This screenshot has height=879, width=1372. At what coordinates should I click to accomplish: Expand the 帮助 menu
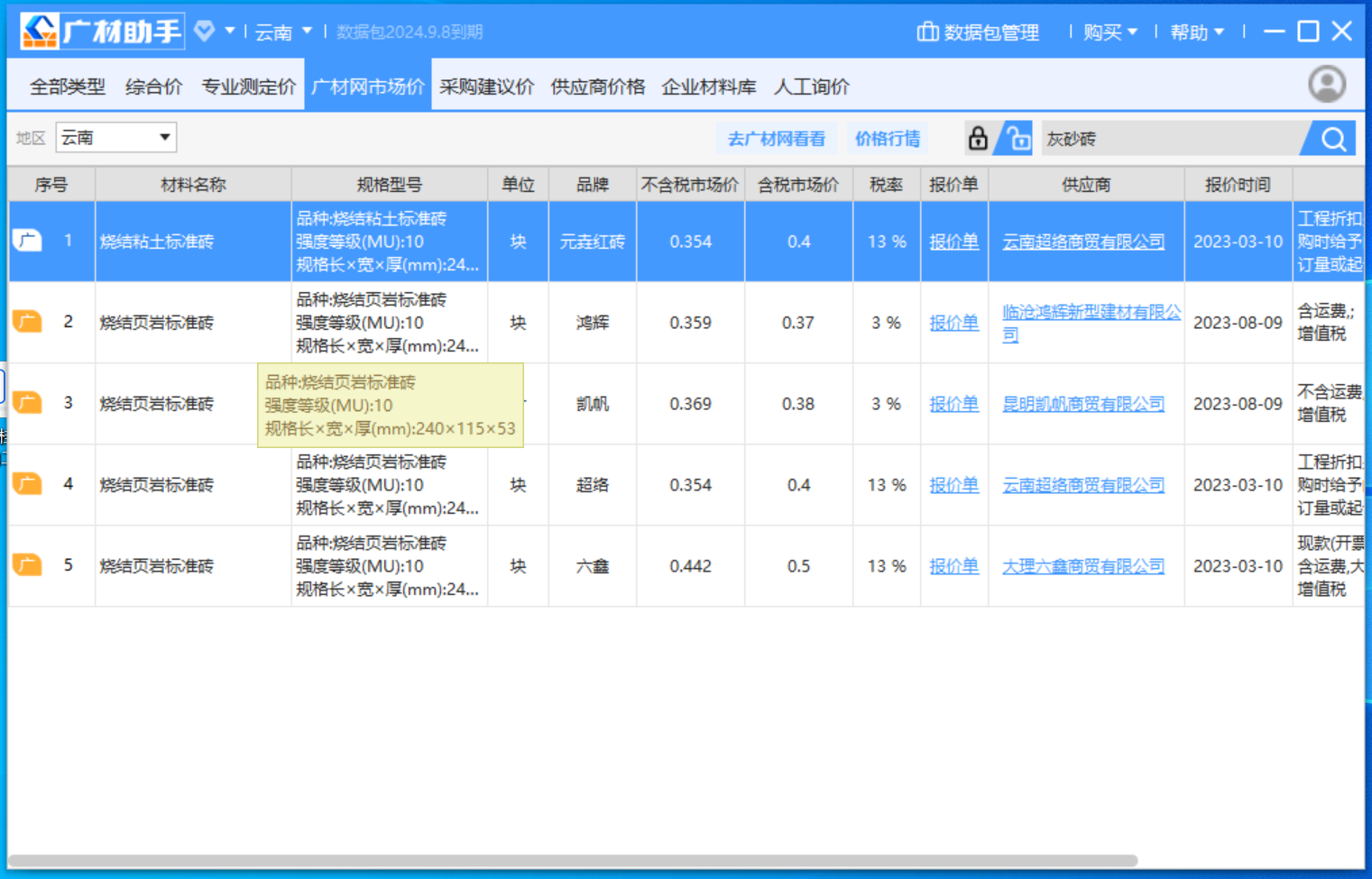[1197, 32]
